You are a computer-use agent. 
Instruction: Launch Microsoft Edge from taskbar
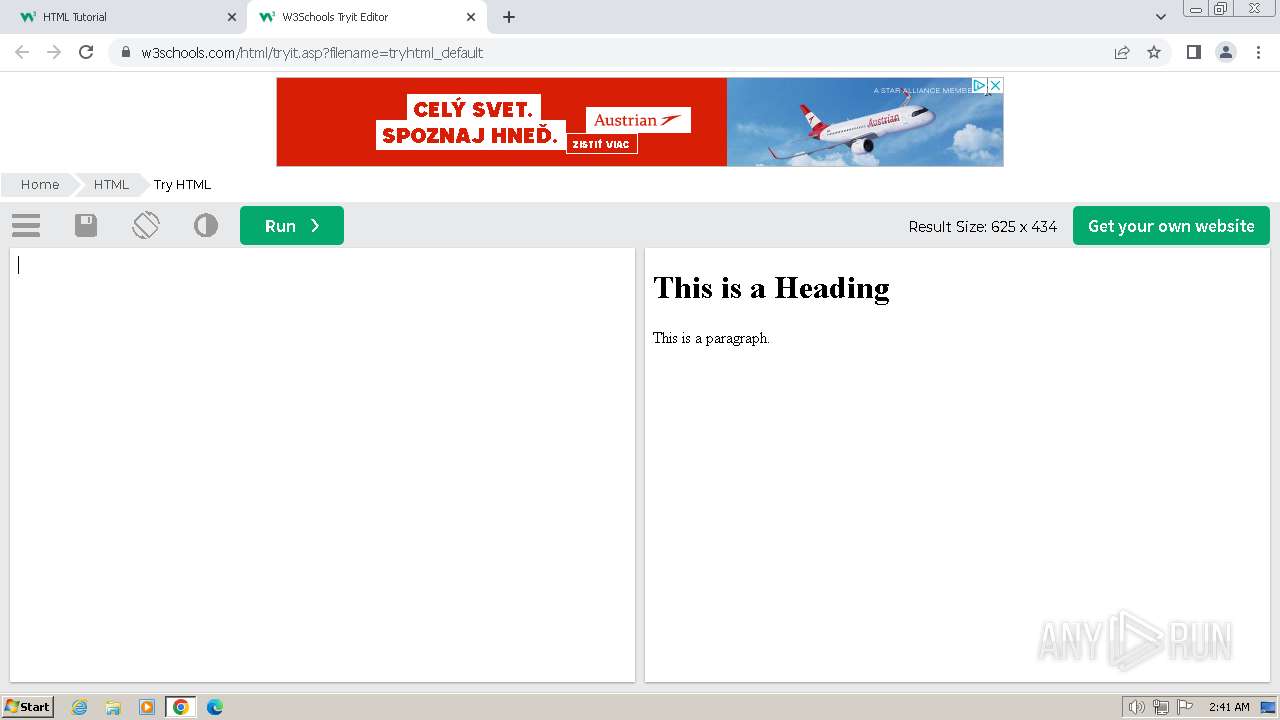tap(215, 707)
